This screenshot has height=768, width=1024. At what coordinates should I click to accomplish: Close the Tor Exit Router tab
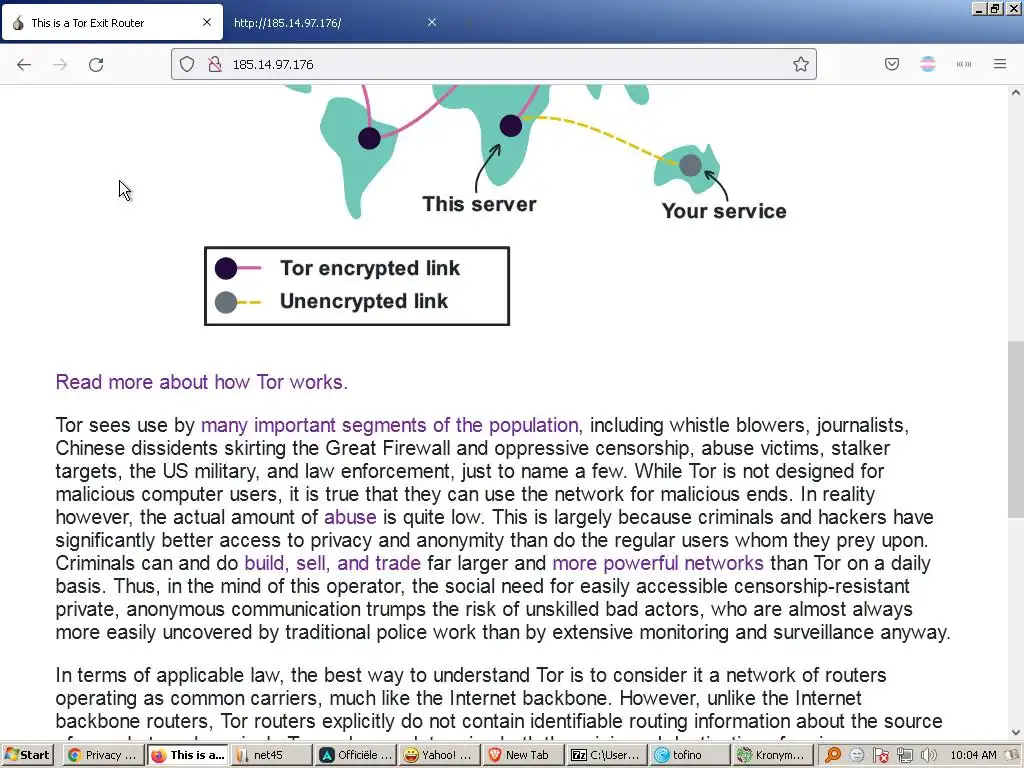(207, 22)
